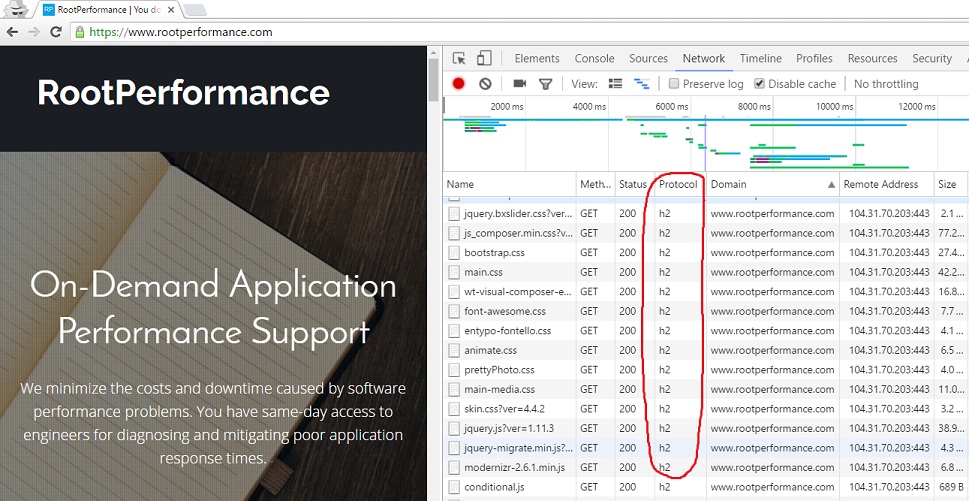
Task: Sort by the Protocol column header
Action: click(x=678, y=184)
